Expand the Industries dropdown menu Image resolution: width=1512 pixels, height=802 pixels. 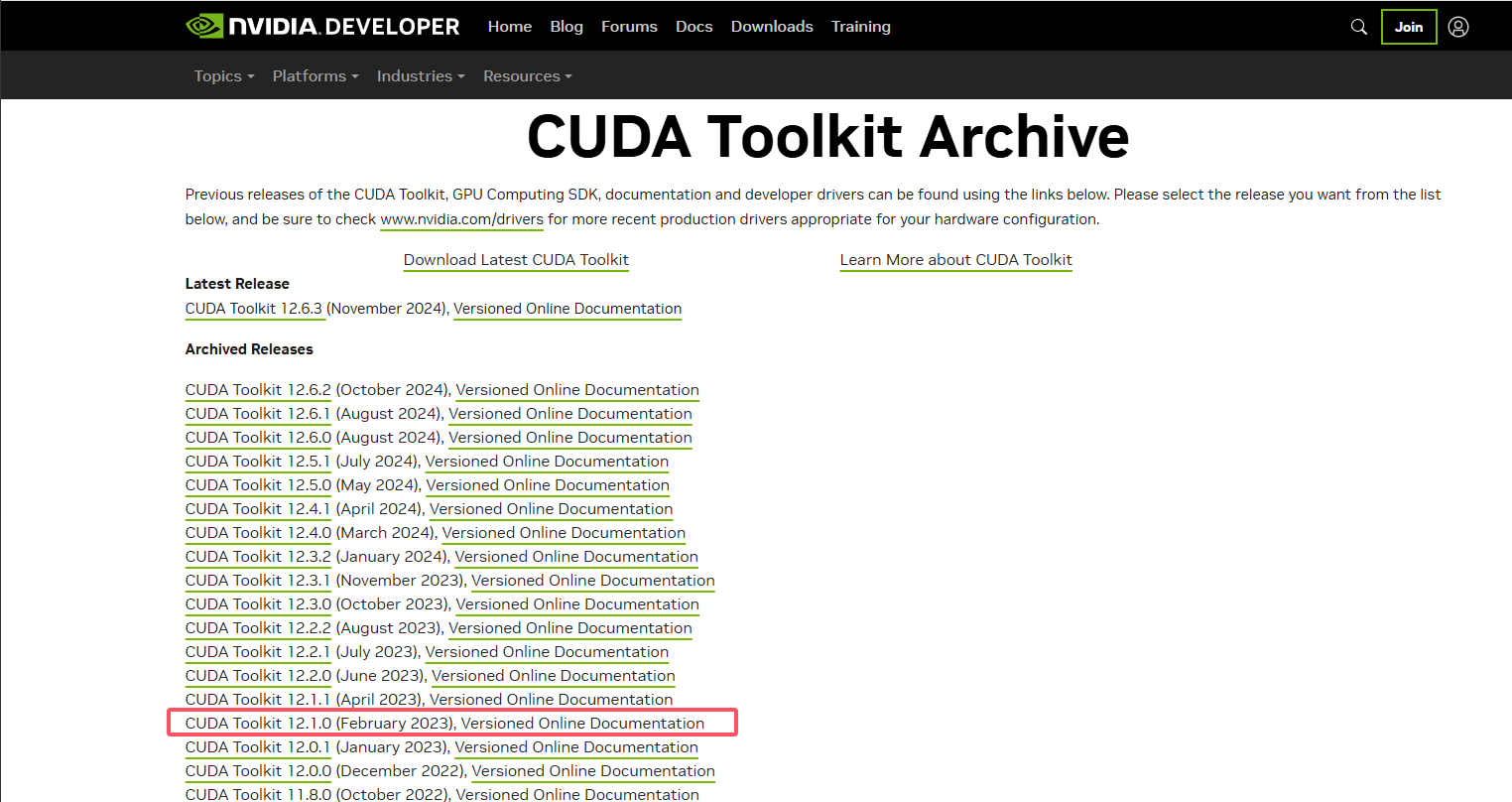421,75
